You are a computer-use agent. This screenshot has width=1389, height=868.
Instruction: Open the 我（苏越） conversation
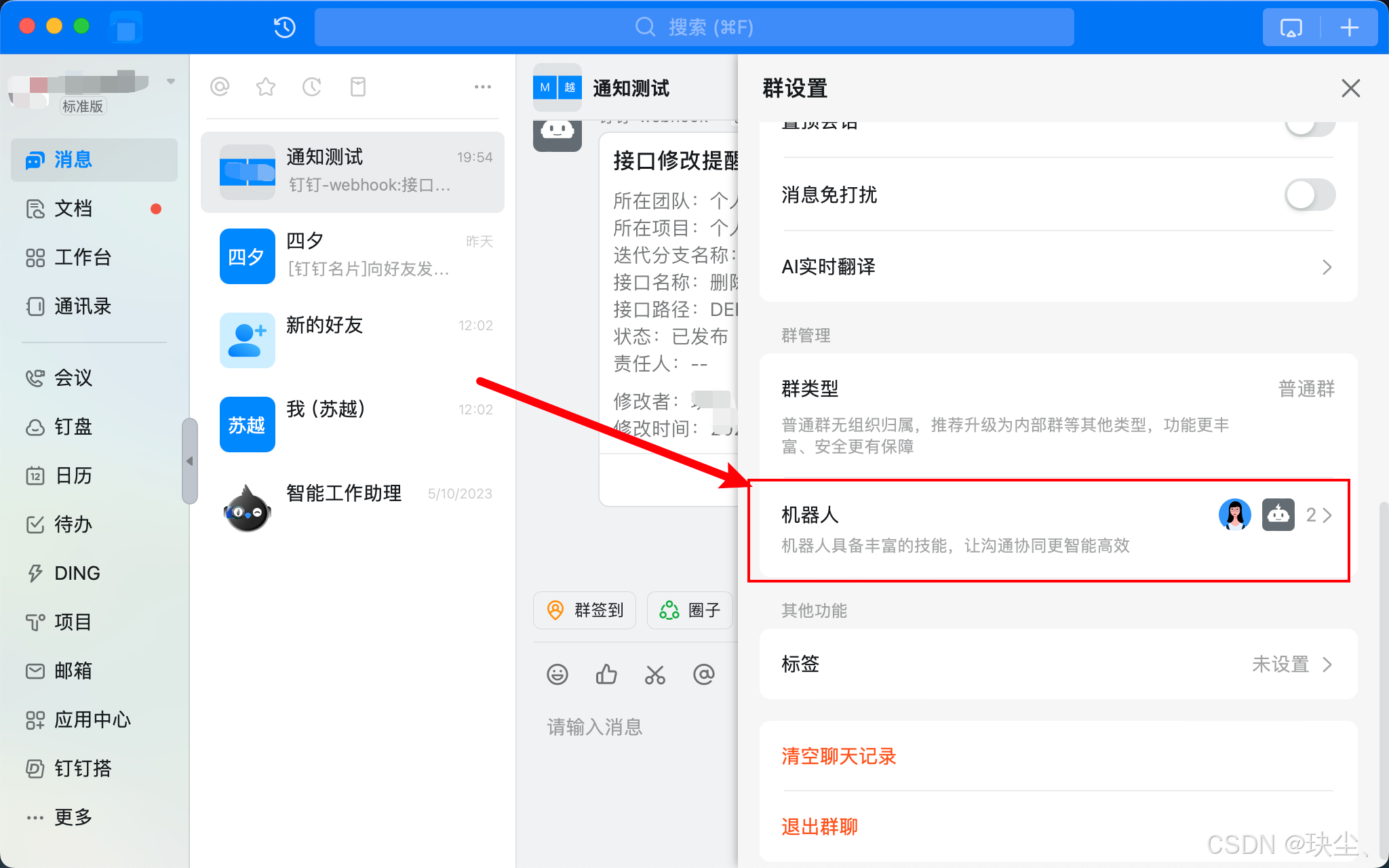353,424
